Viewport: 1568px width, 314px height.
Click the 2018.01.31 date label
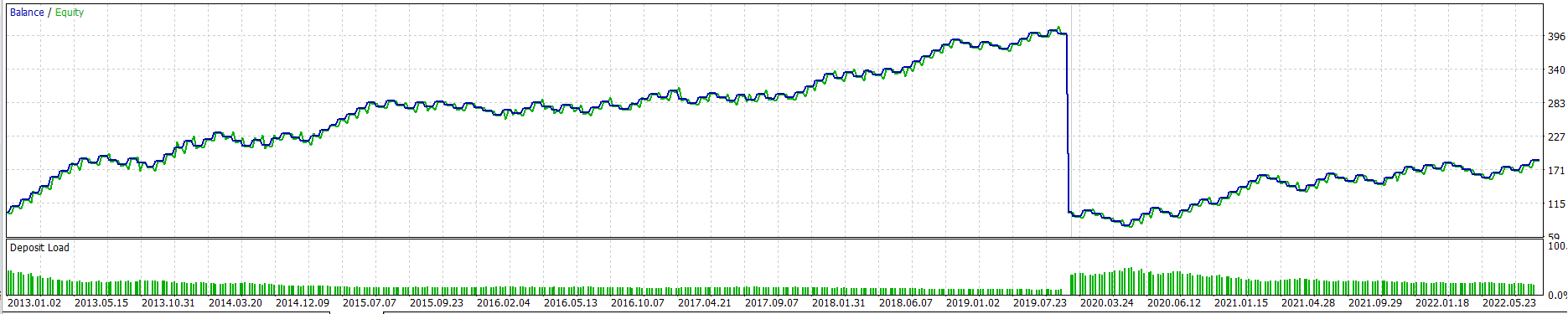(839, 303)
